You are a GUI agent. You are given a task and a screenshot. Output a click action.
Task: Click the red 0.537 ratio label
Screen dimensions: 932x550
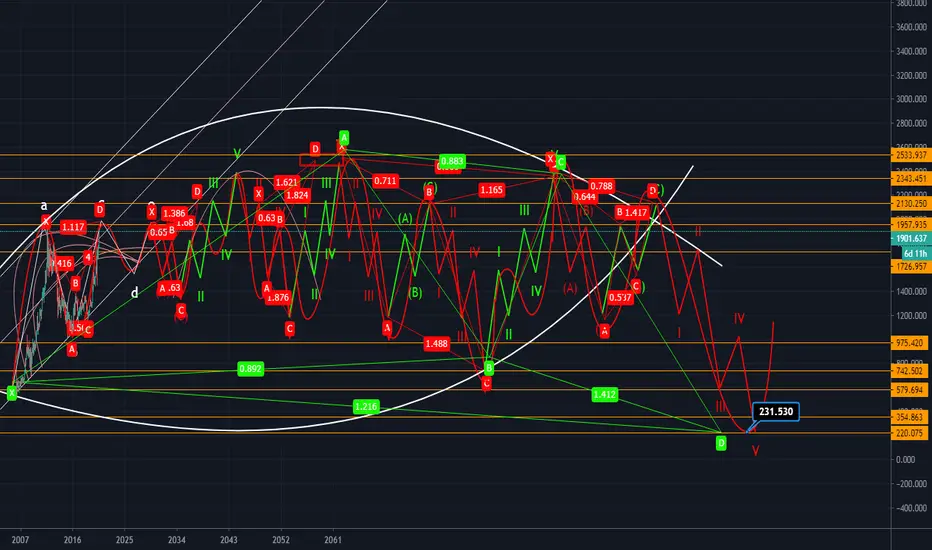pos(620,297)
